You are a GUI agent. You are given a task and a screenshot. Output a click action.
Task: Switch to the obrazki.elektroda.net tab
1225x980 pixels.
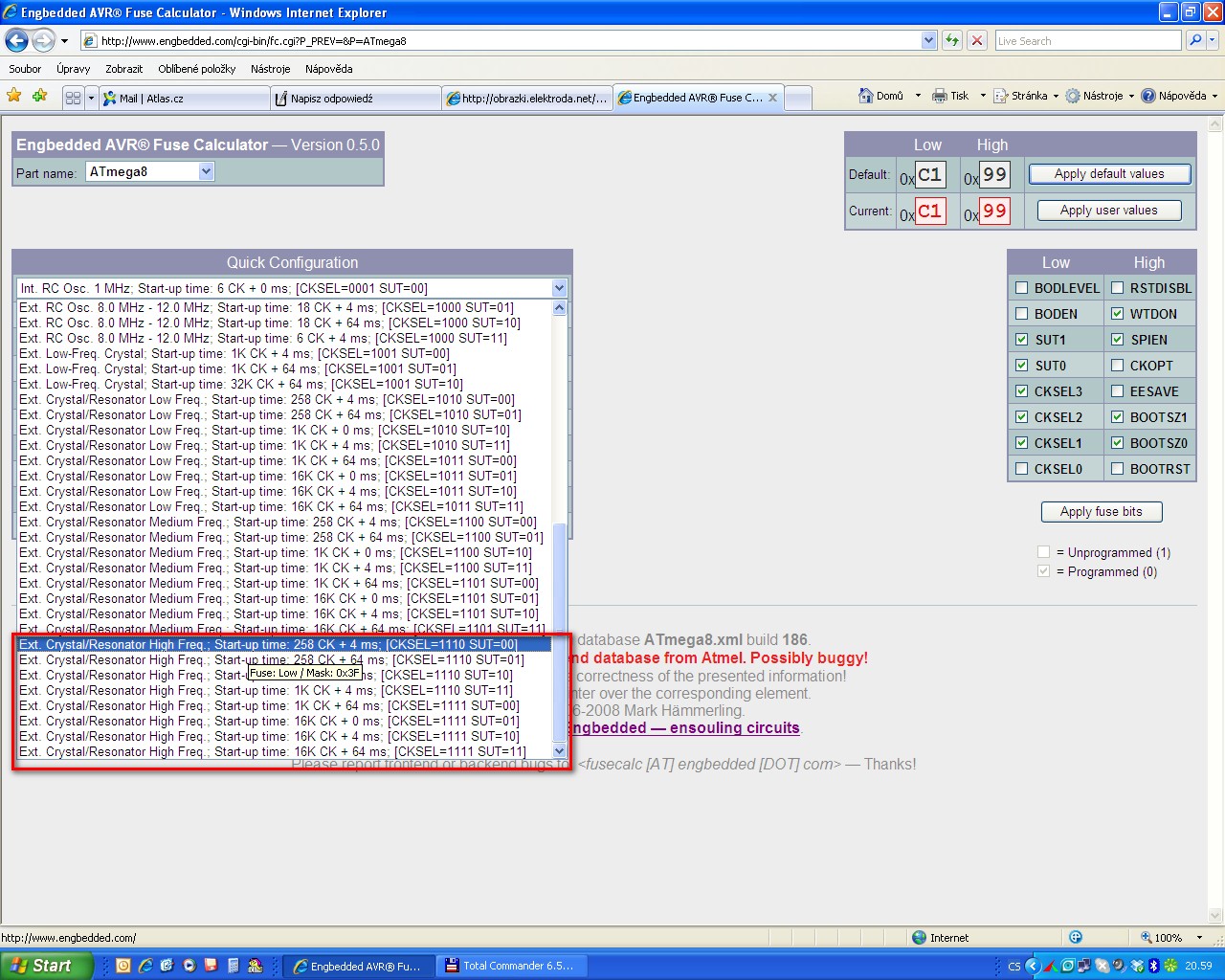pyautogui.click(x=527, y=98)
